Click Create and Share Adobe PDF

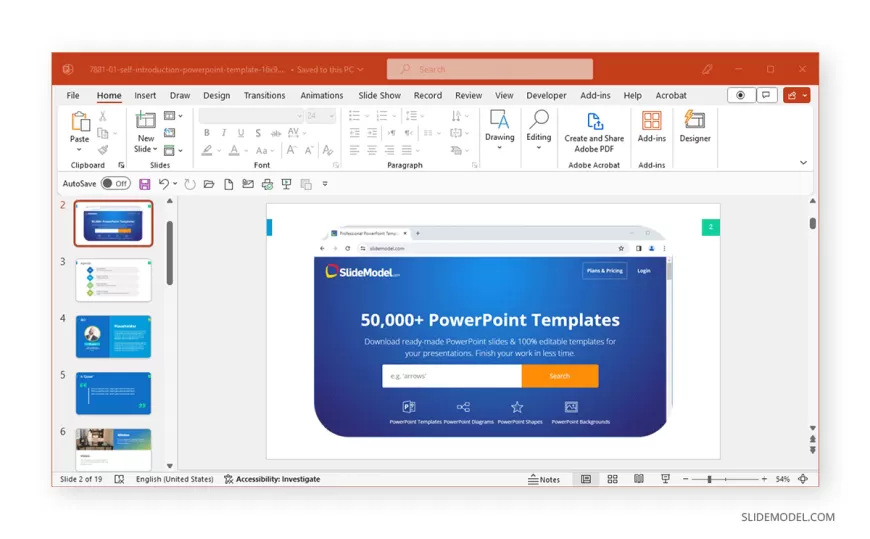coord(594,133)
